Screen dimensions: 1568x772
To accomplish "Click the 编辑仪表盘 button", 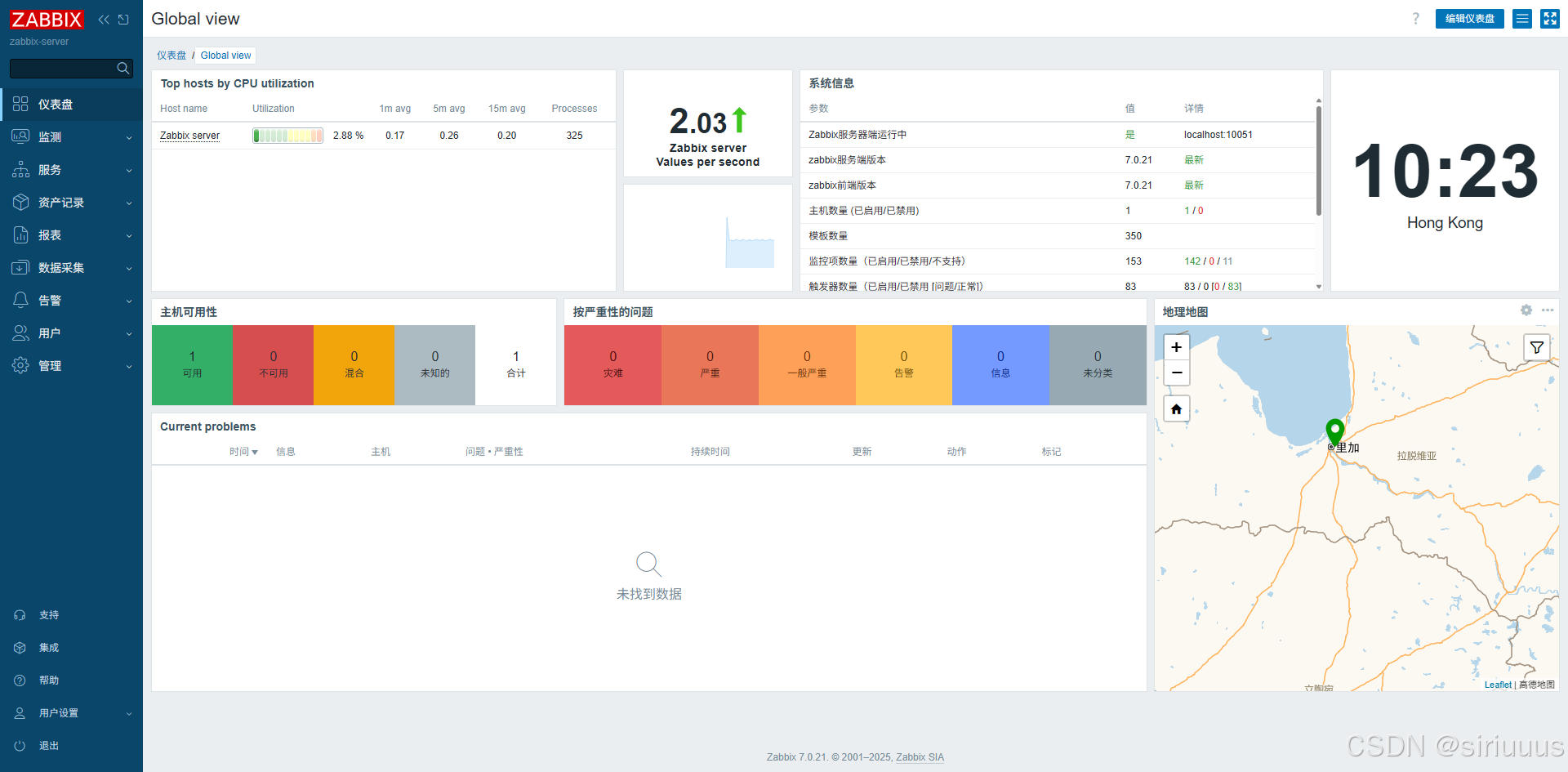I will pos(1469,19).
